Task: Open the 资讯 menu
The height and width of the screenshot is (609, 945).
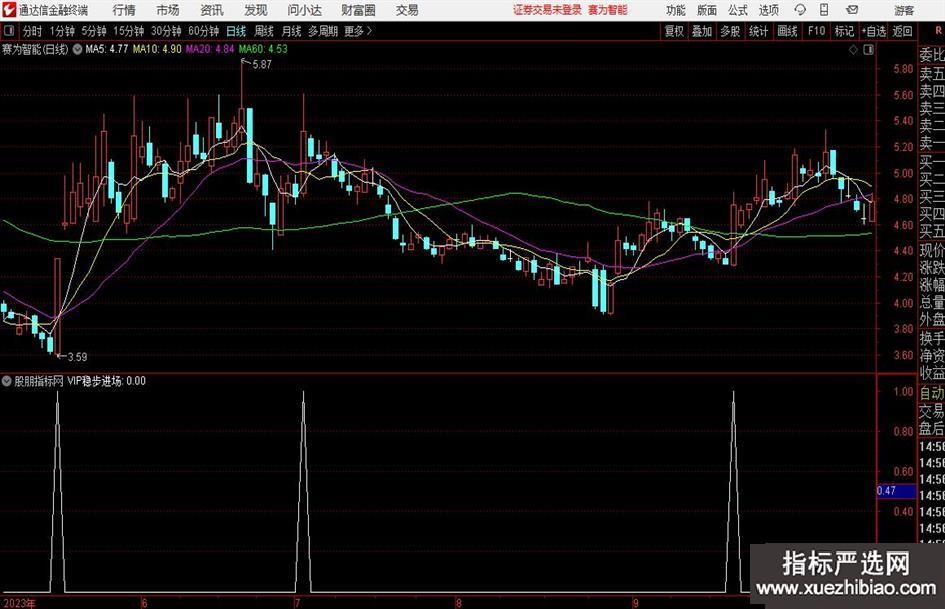Action: click(212, 10)
